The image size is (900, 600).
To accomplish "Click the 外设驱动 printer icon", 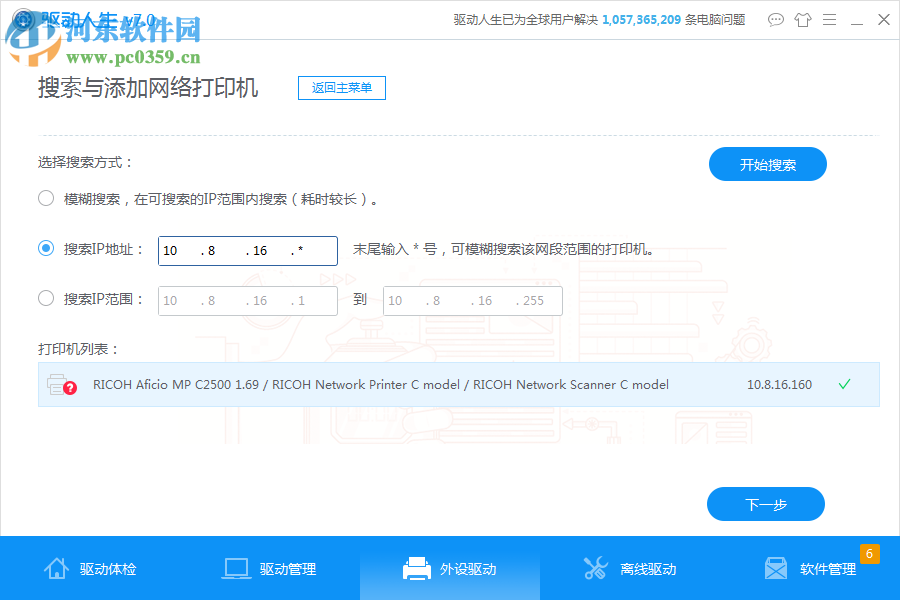I will pyautogui.click(x=418, y=567).
